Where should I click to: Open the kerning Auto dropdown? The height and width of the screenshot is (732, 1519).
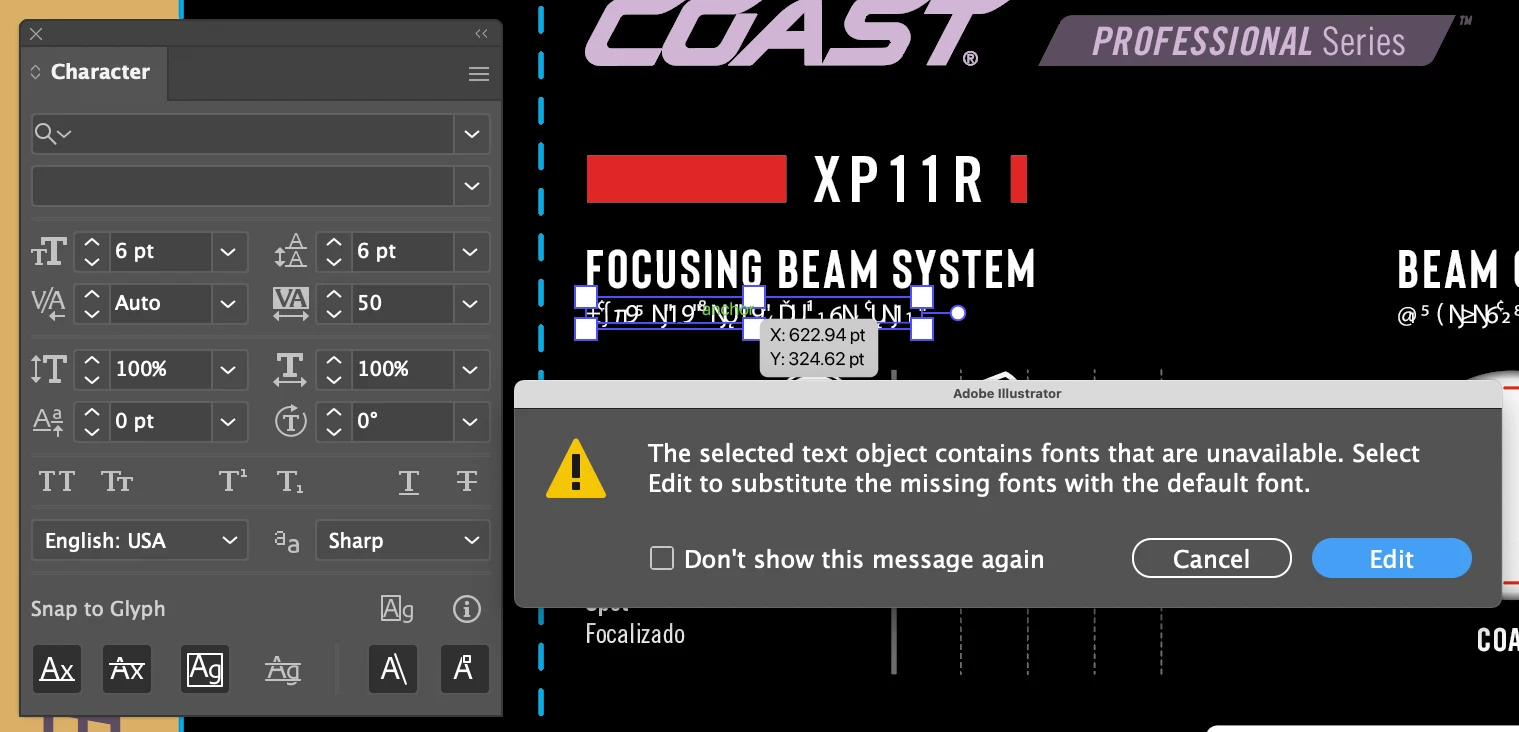(x=229, y=303)
